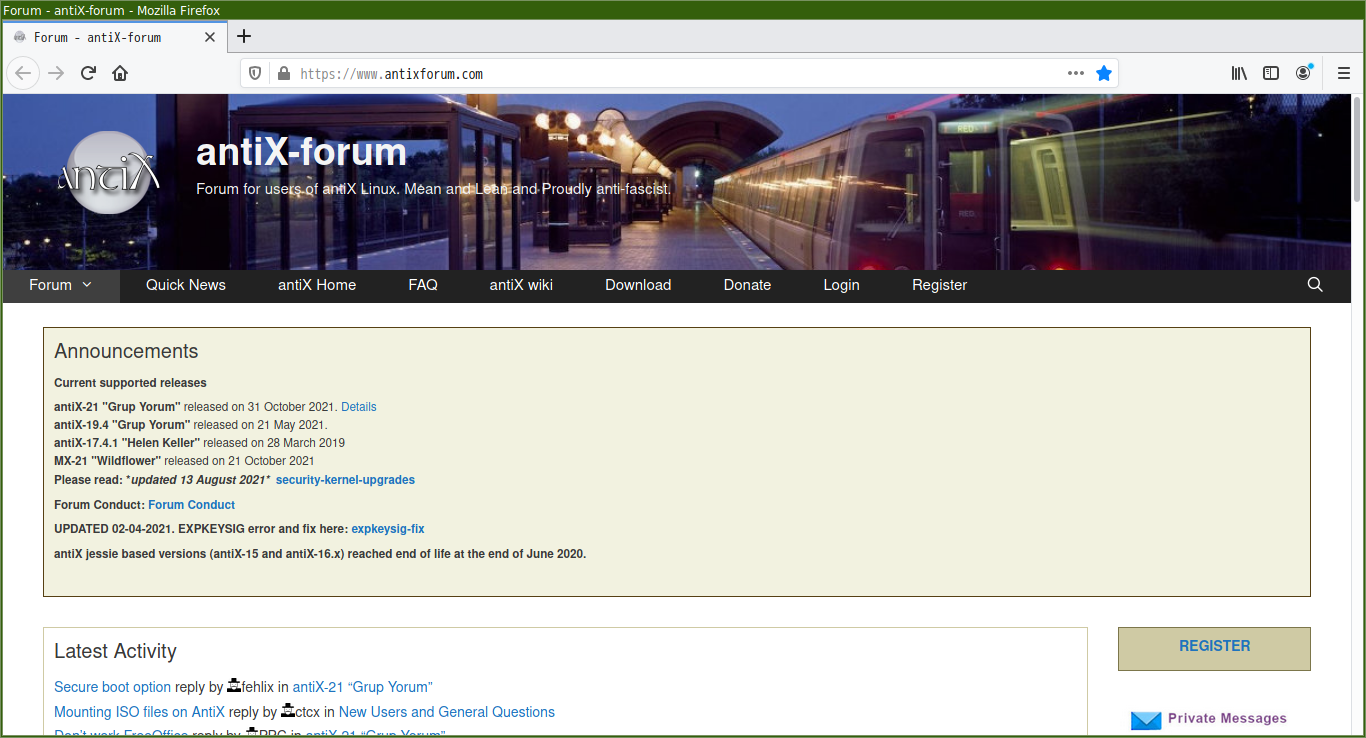This screenshot has height=738, width=1366.
Task: Open the Forum Conduct link
Action: (x=192, y=505)
